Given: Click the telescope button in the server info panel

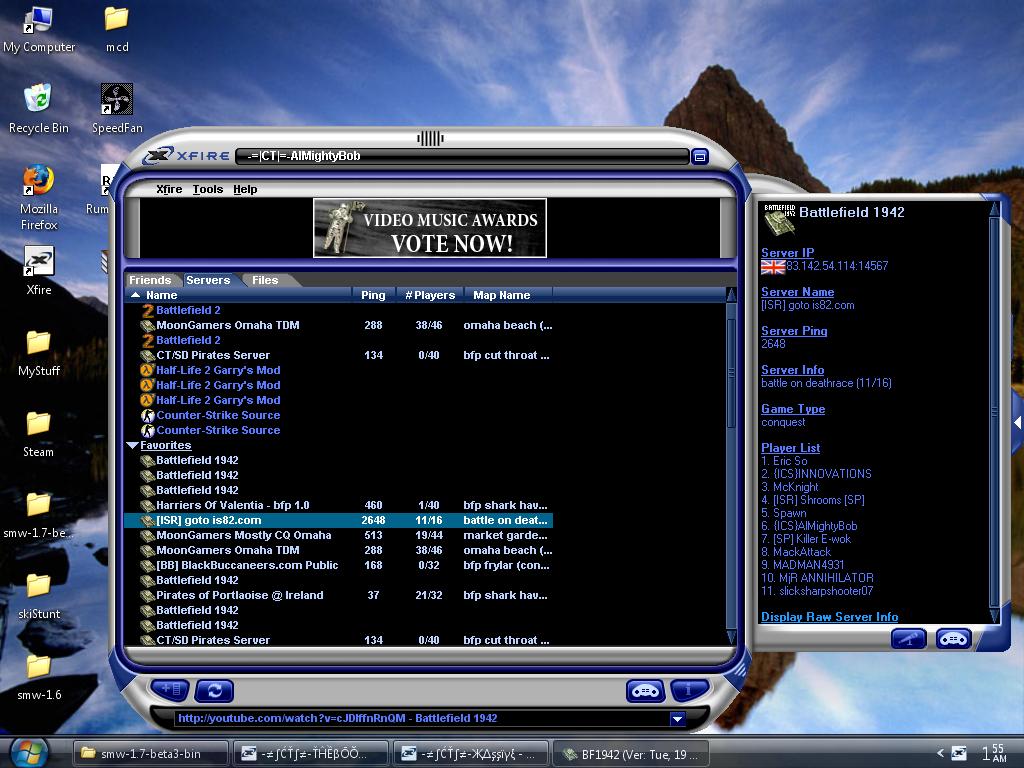Looking at the screenshot, I should pyautogui.click(x=908, y=638).
